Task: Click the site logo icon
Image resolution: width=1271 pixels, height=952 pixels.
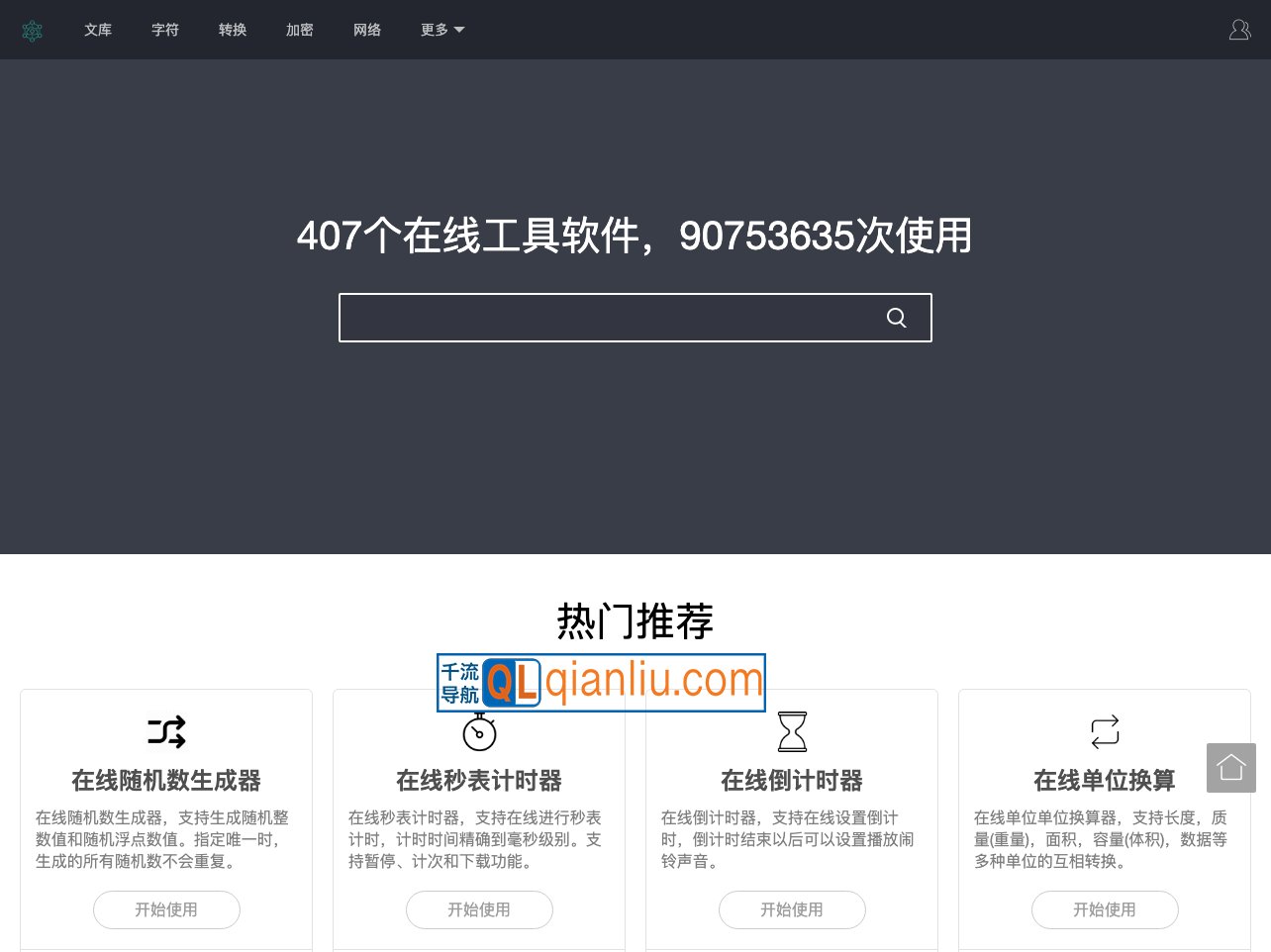Action: (32, 30)
